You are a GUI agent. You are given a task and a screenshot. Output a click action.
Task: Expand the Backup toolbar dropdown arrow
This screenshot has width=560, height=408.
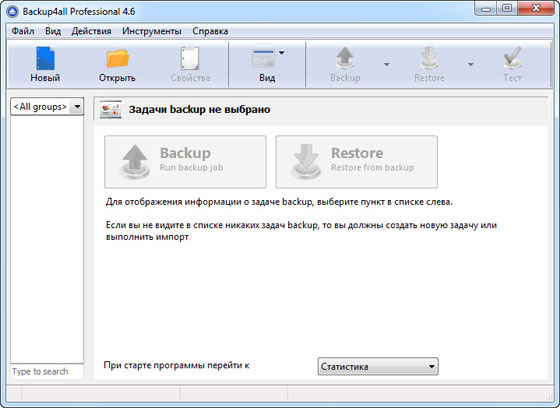tap(386, 65)
